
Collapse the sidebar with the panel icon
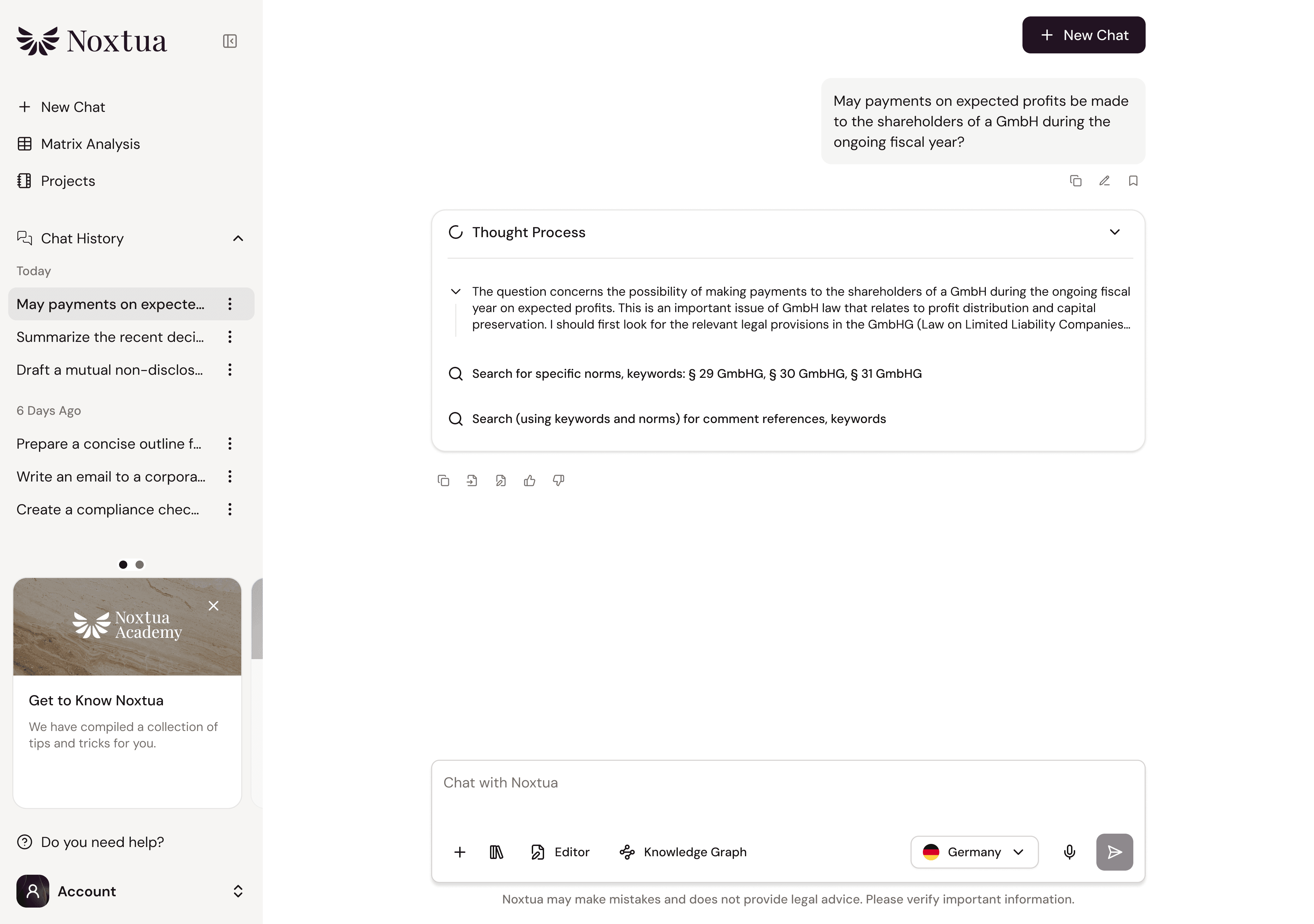tap(230, 41)
